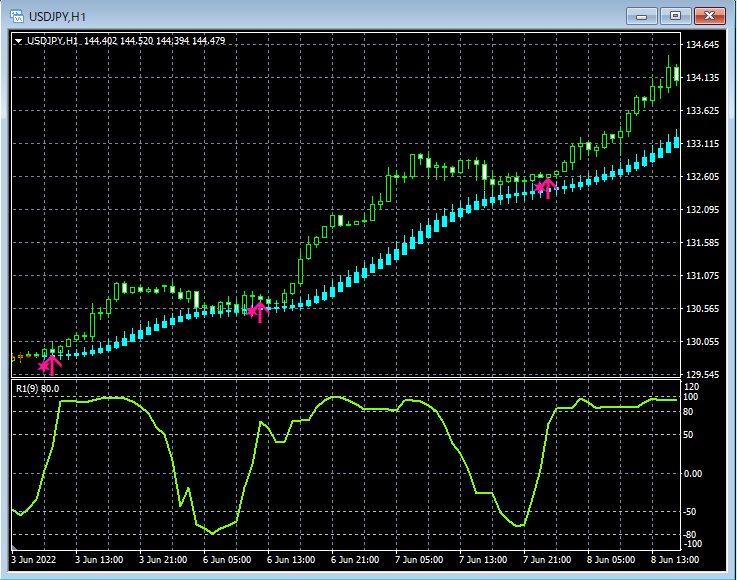Expand the chart triangle beside USDJPY,H1
738x580 pixels.
point(18,41)
